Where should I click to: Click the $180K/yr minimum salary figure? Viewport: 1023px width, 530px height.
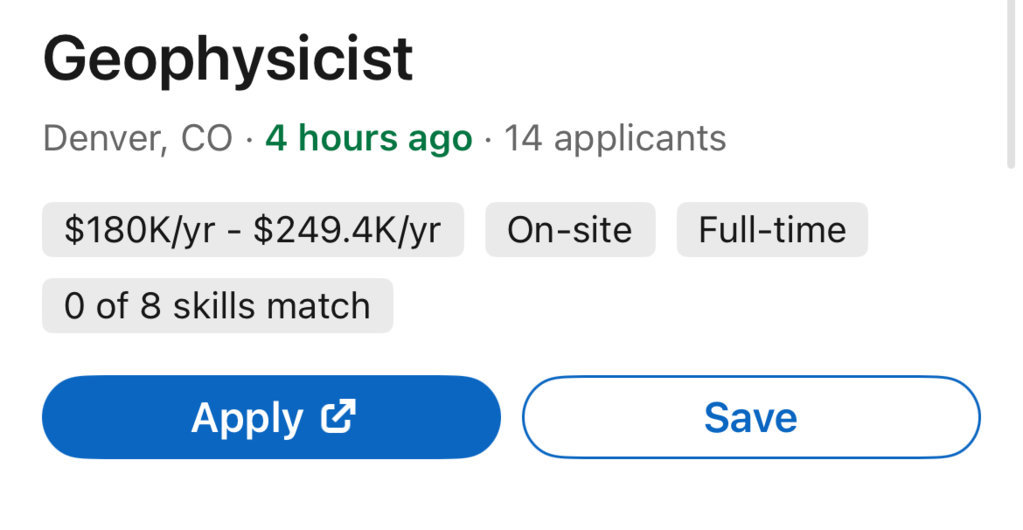[x=140, y=230]
